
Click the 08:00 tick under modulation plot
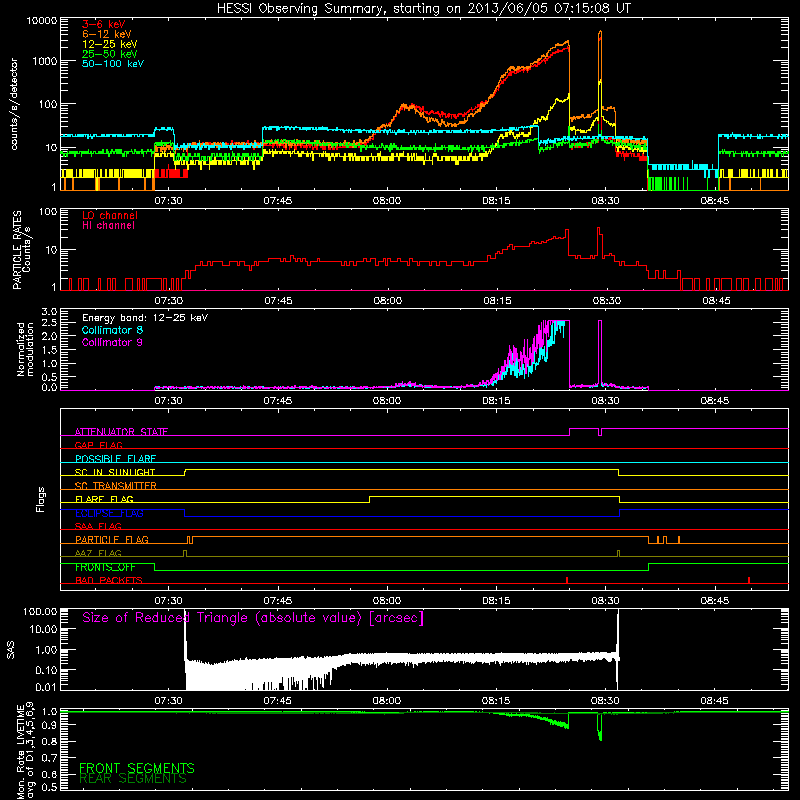coord(387,401)
